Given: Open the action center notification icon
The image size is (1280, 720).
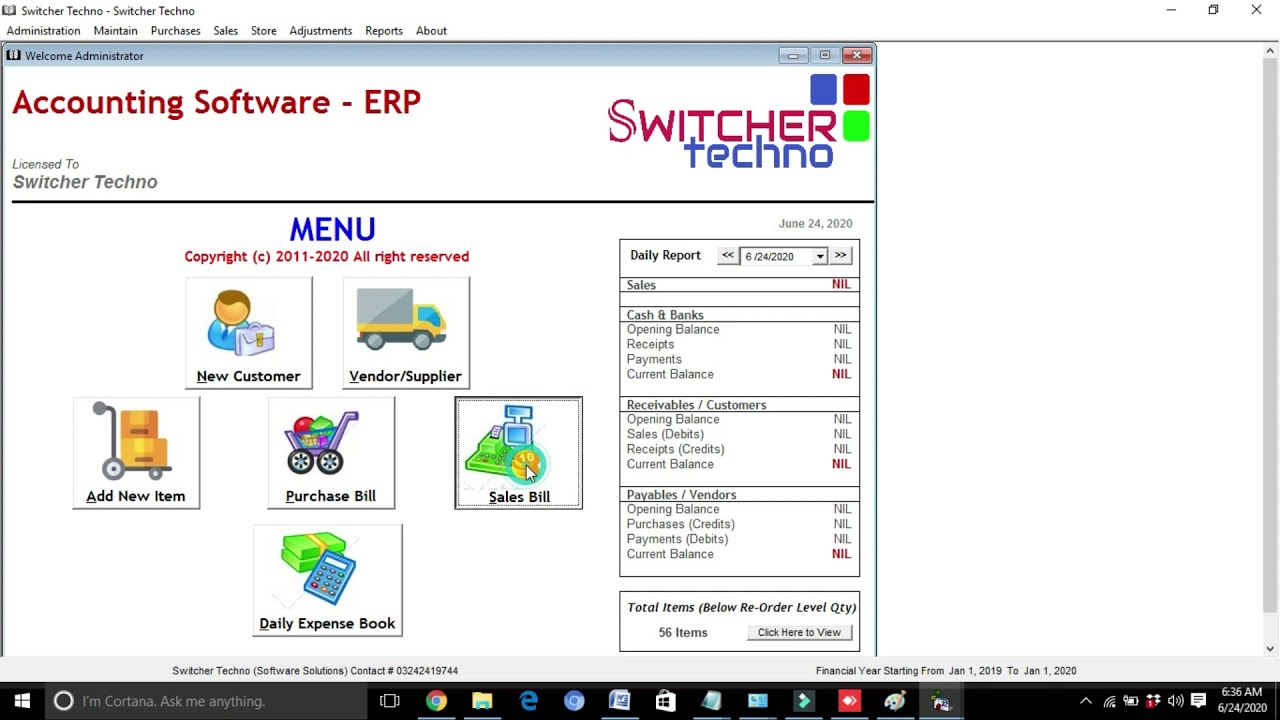Looking at the screenshot, I should 1198,701.
